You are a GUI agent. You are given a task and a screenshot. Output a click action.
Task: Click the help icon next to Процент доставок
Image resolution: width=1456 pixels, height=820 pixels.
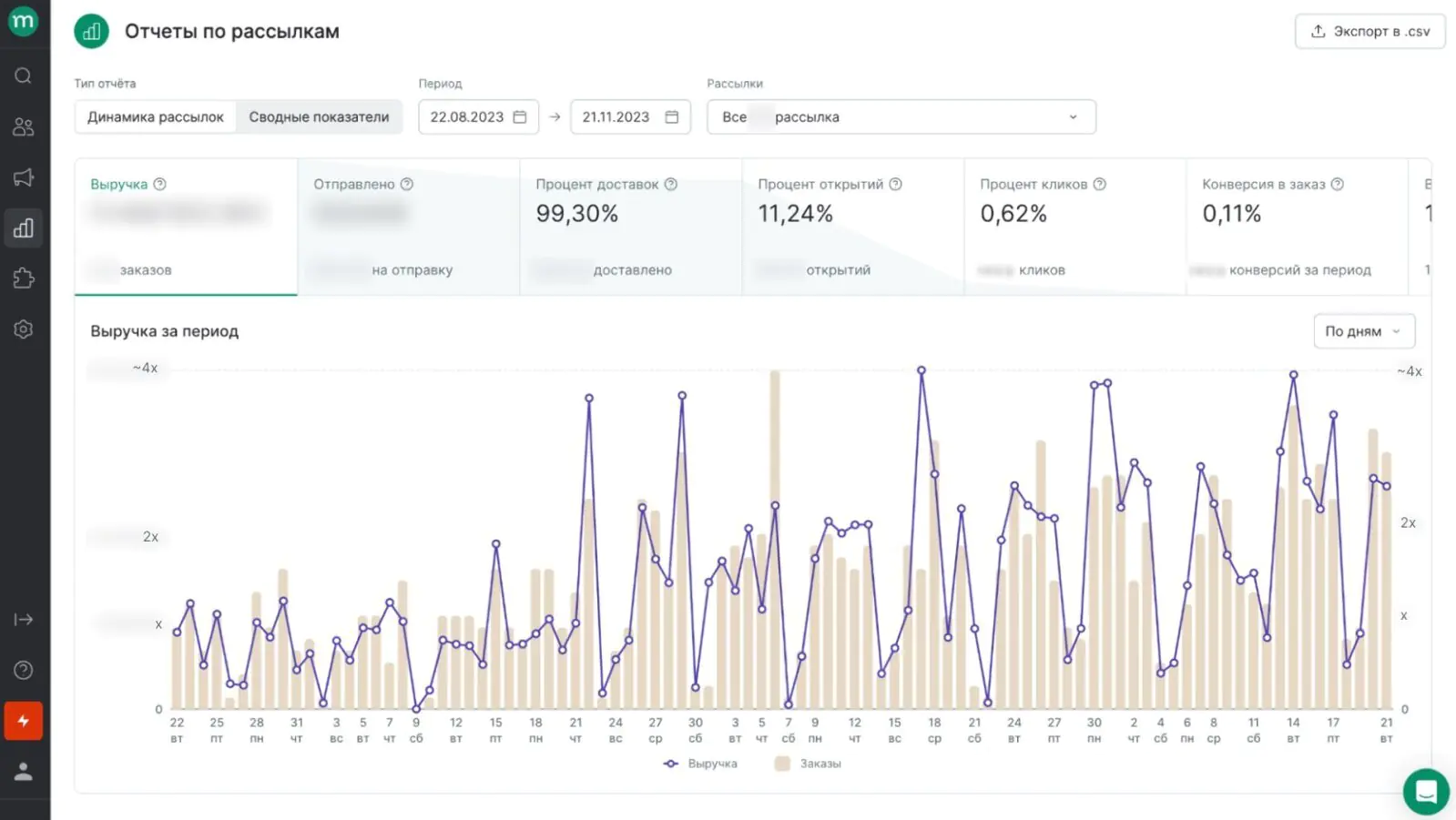[671, 184]
